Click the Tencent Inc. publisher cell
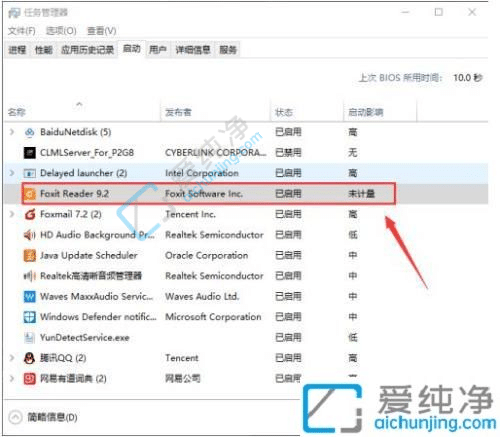Screen dimensions: 500x437 pos(190,214)
